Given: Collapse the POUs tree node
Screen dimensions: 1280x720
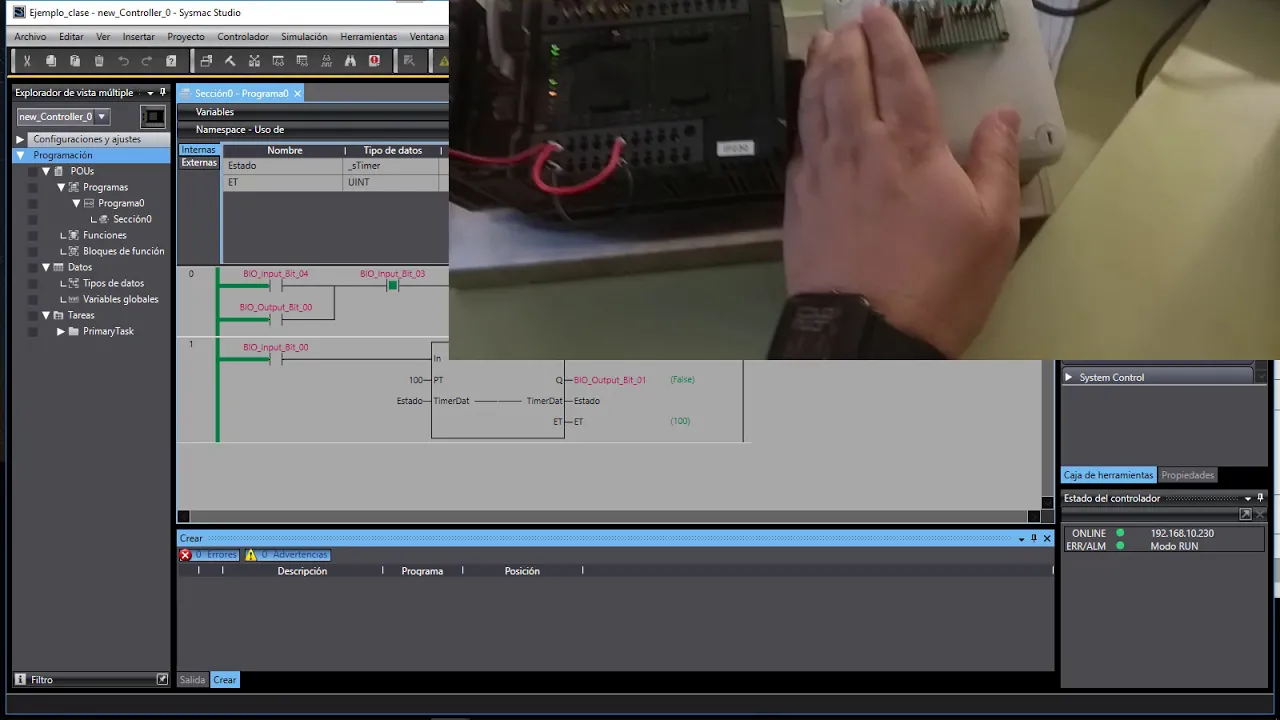Looking at the screenshot, I should pyautogui.click(x=46, y=171).
